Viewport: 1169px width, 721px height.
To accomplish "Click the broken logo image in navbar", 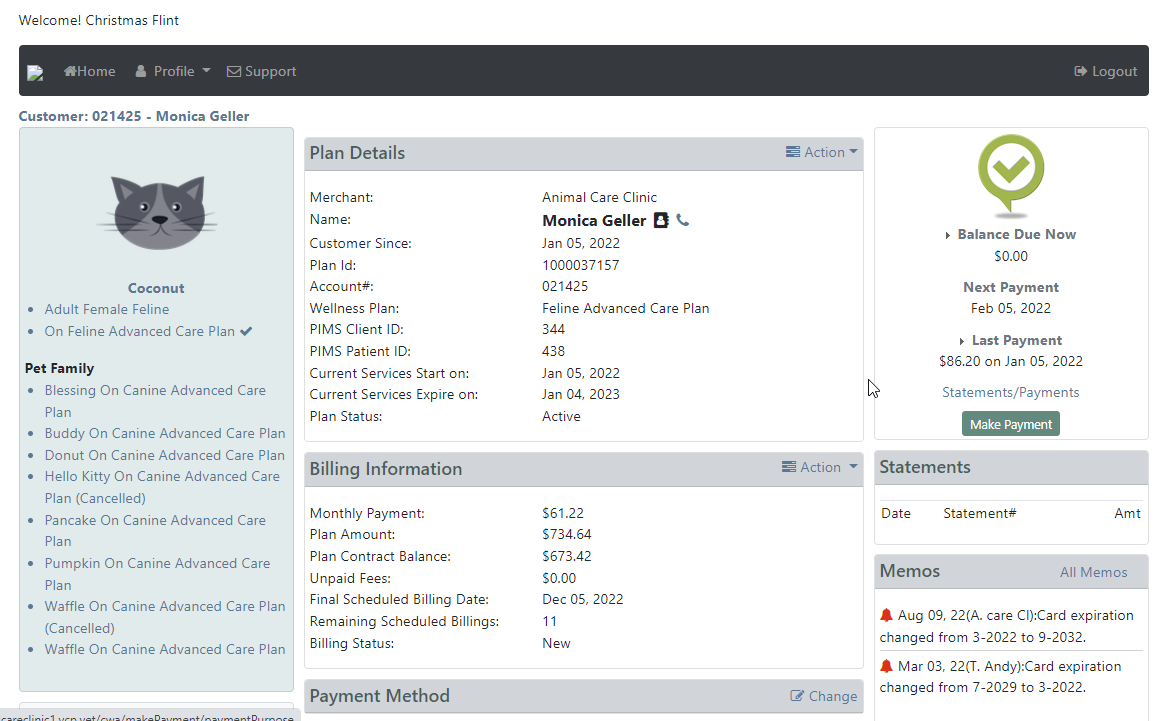I will [x=35, y=72].
